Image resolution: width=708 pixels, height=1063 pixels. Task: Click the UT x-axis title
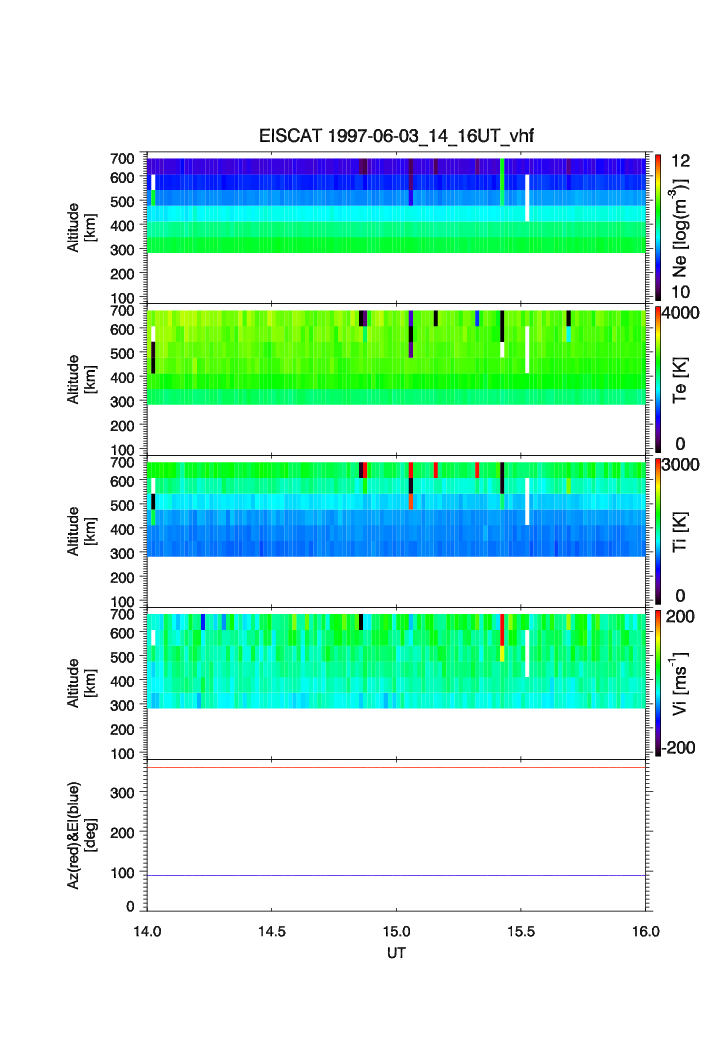pos(396,953)
